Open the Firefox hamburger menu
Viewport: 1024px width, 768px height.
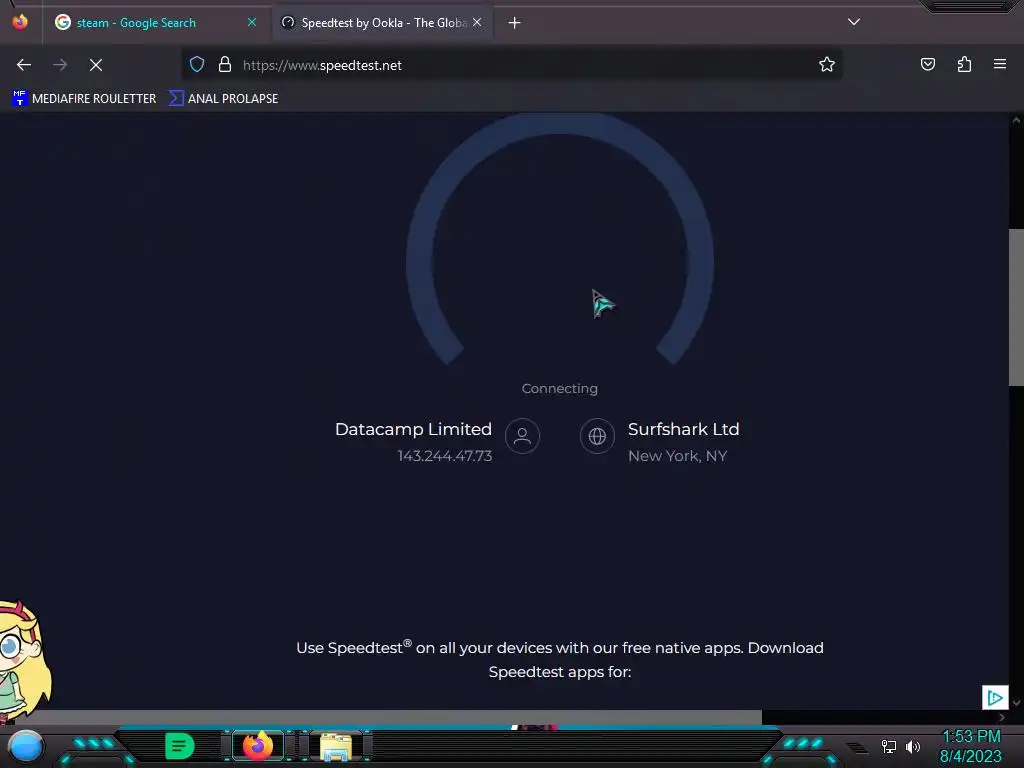point(1000,64)
